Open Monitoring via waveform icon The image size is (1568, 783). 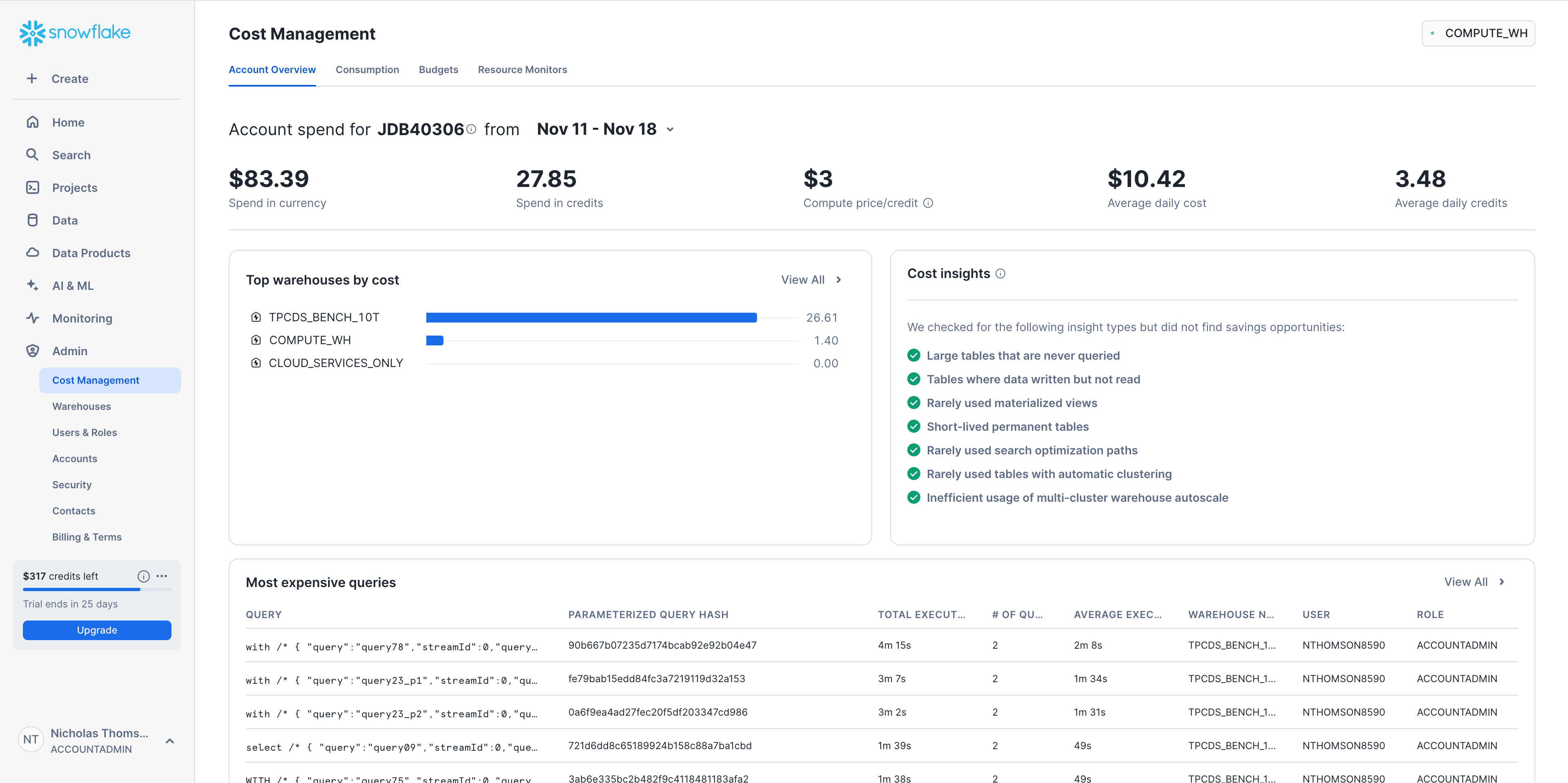33,318
